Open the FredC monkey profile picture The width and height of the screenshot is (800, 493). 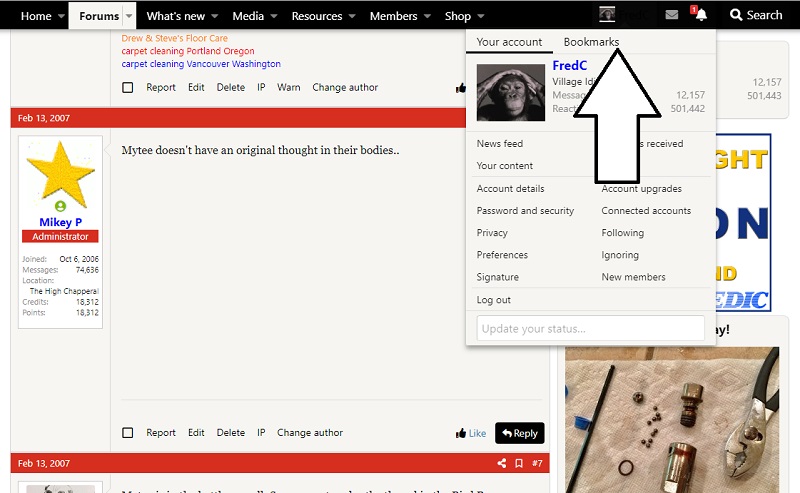[510, 93]
